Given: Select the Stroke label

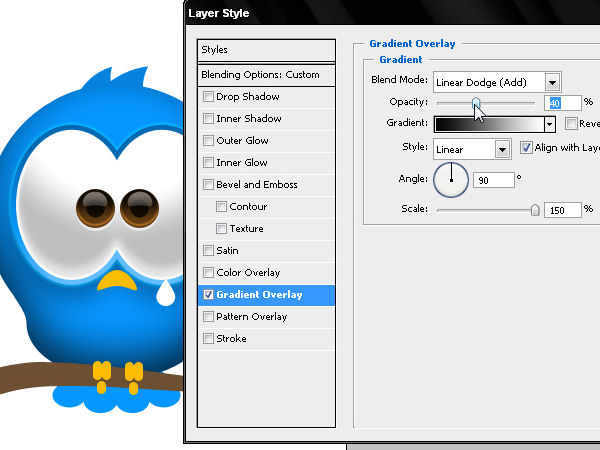Looking at the screenshot, I should click(x=231, y=339).
